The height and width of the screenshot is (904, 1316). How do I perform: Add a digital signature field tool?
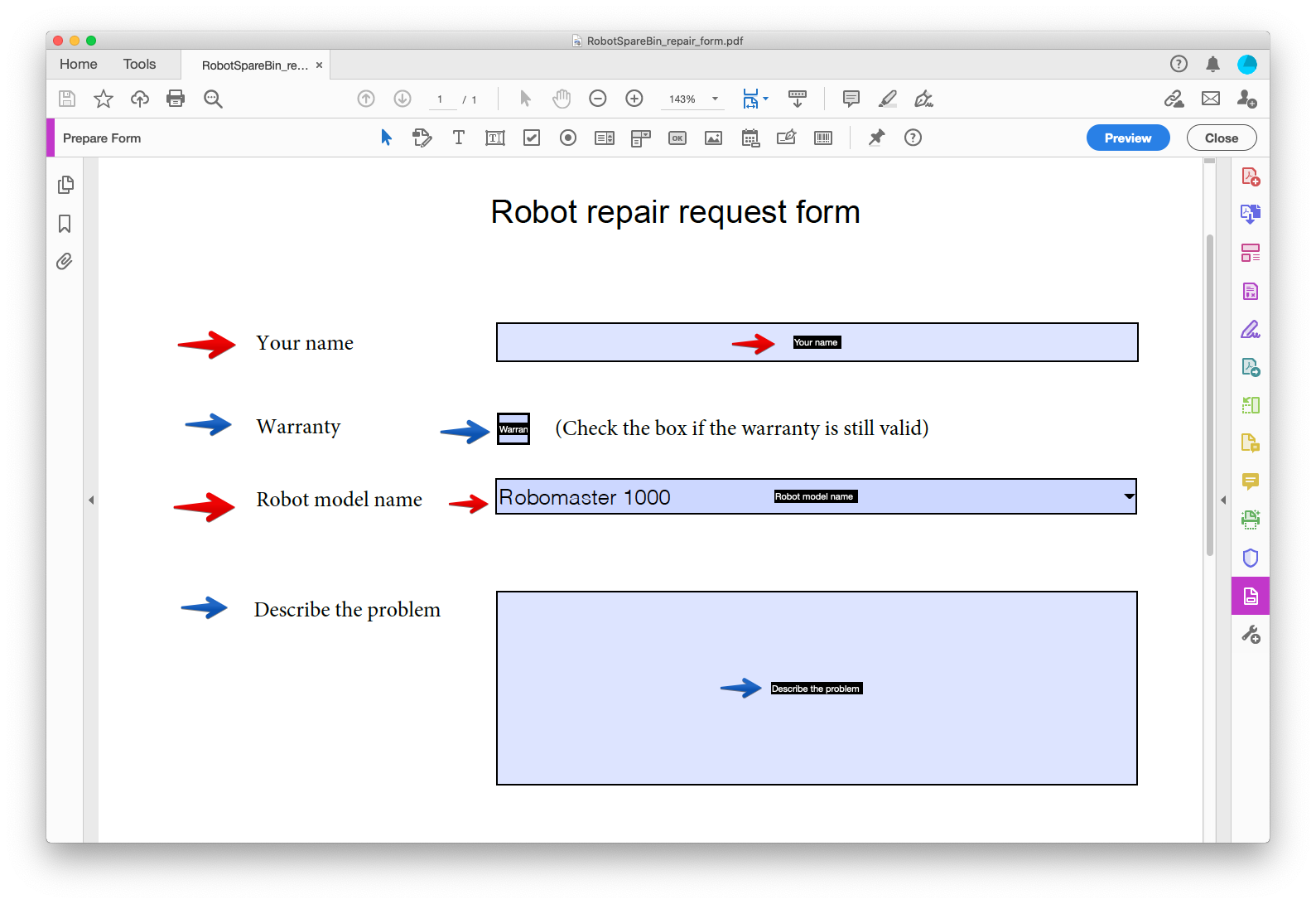[787, 138]
